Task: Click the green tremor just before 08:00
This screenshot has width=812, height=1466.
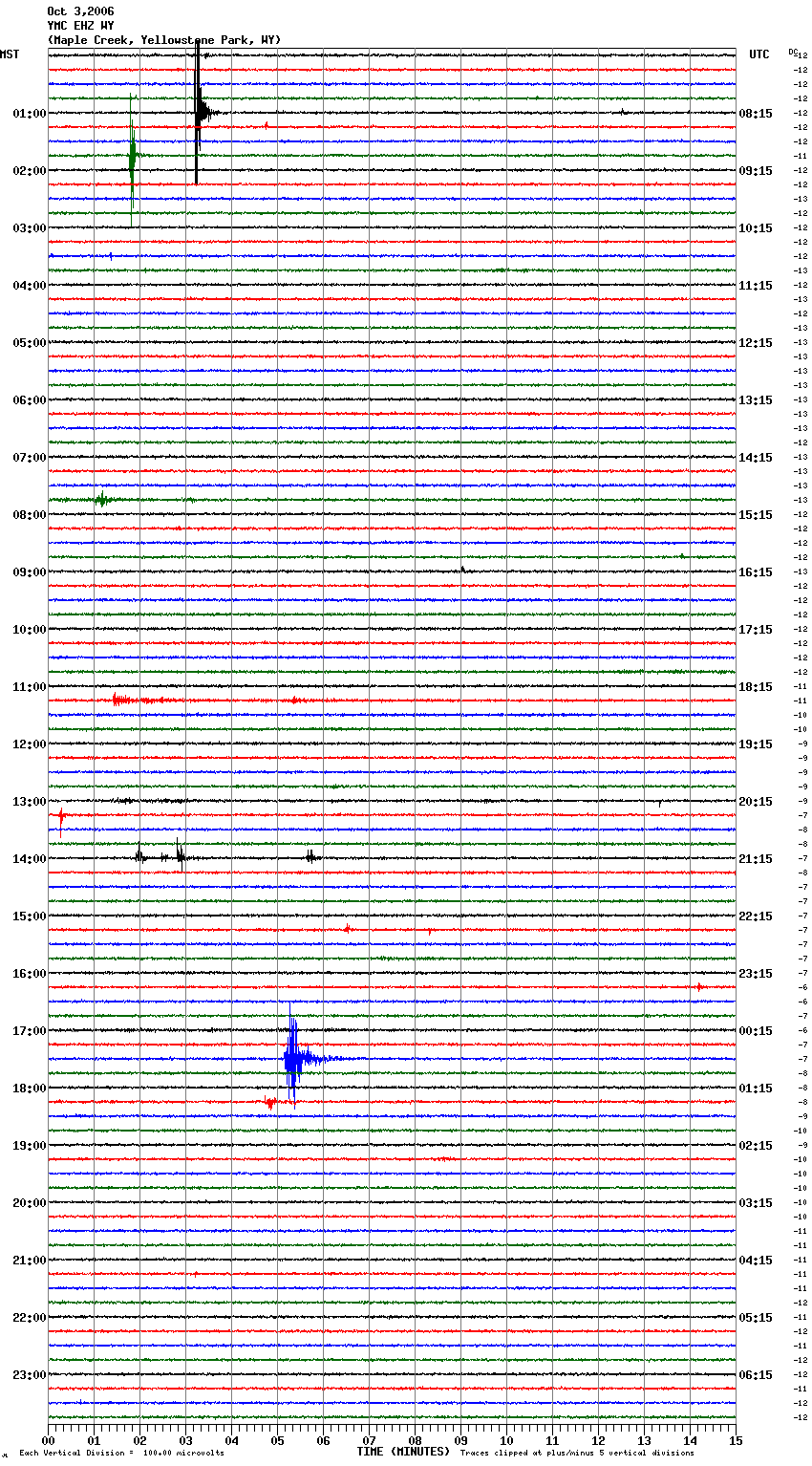Action: tap(100, 499)
